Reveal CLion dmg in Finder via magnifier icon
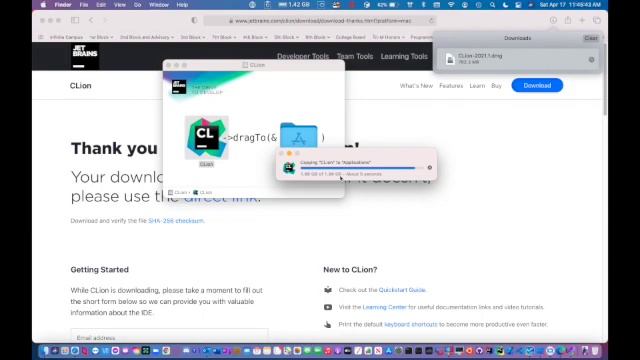 (591, 60)
